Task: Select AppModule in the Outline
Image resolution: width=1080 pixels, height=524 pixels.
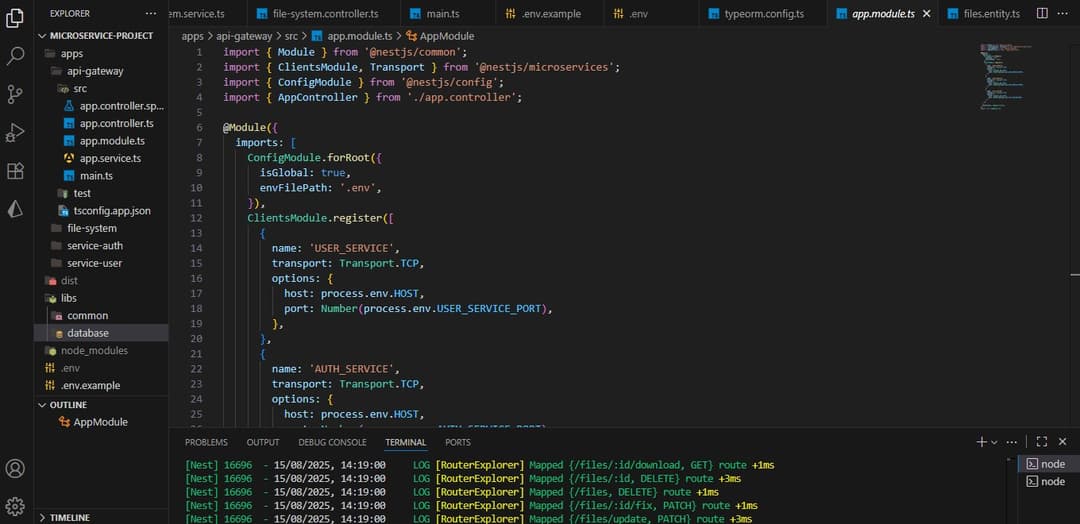Action: point(101,422)
